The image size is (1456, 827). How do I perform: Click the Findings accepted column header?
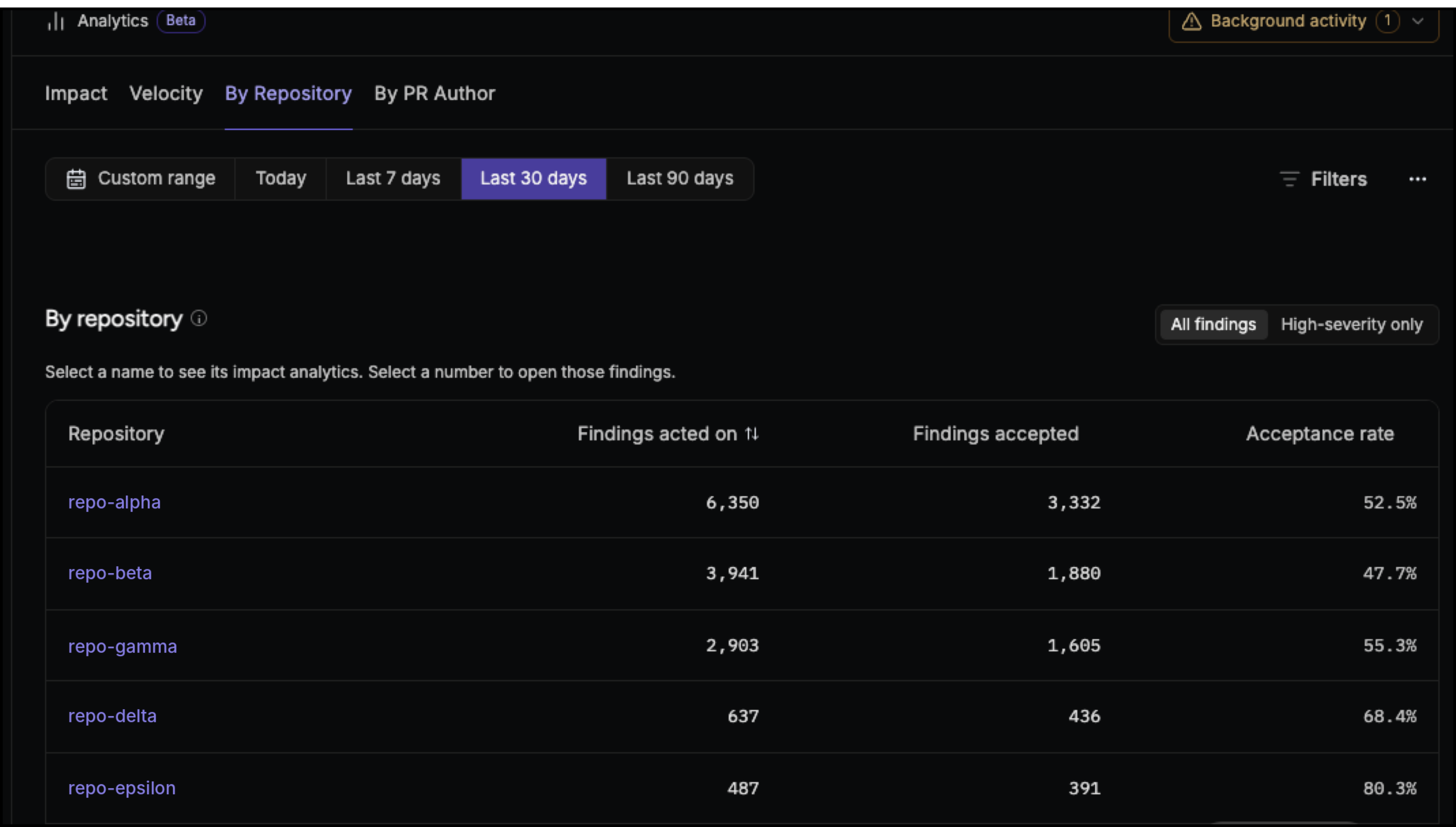[x=996, y=434]
